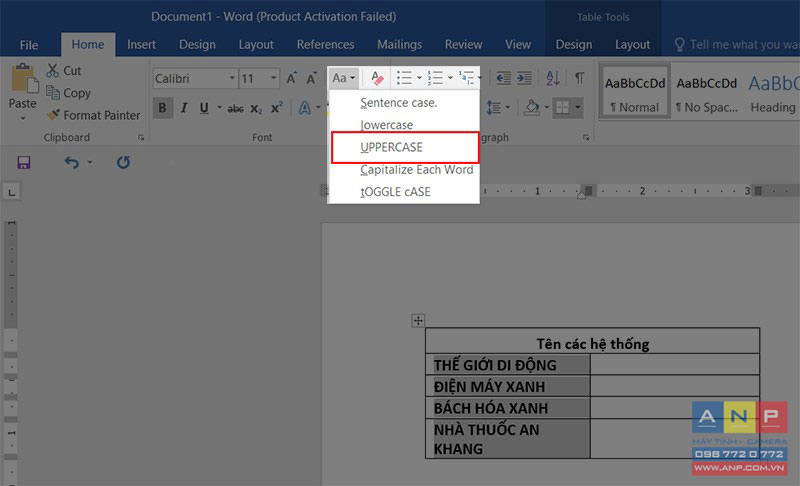
Task: Toggle superscript formatting
Action: [x=277, y=108]
